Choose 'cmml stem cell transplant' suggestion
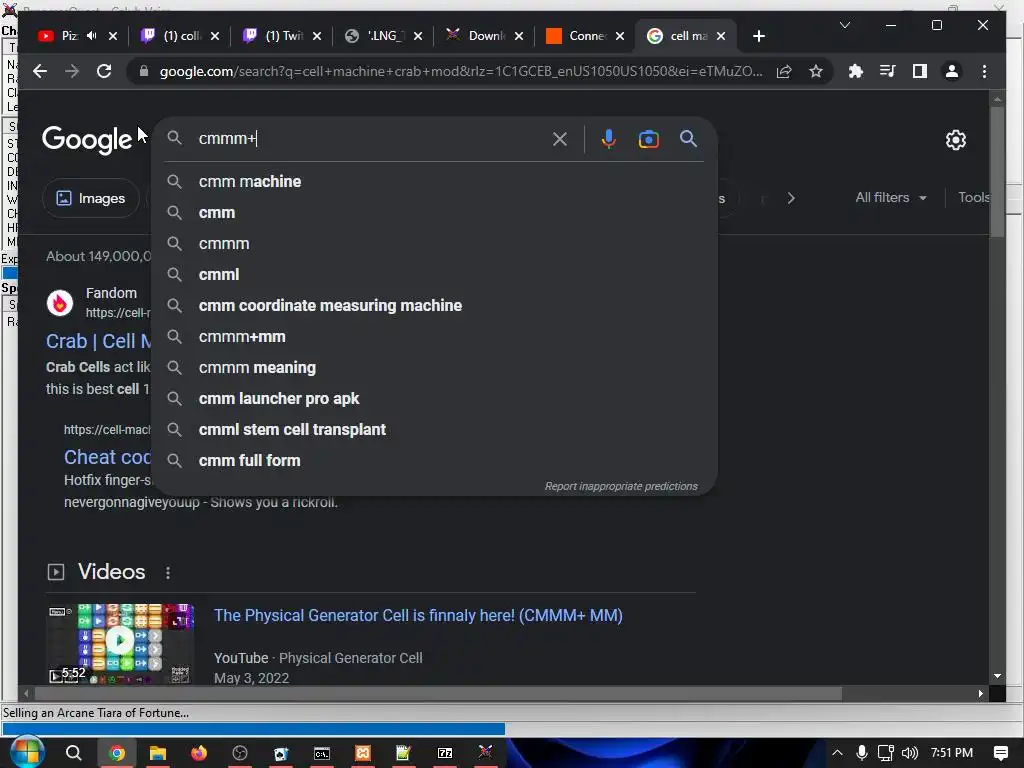Viewport: 1024px width, 768px height. pyautogui.click(x=434, y=430)
